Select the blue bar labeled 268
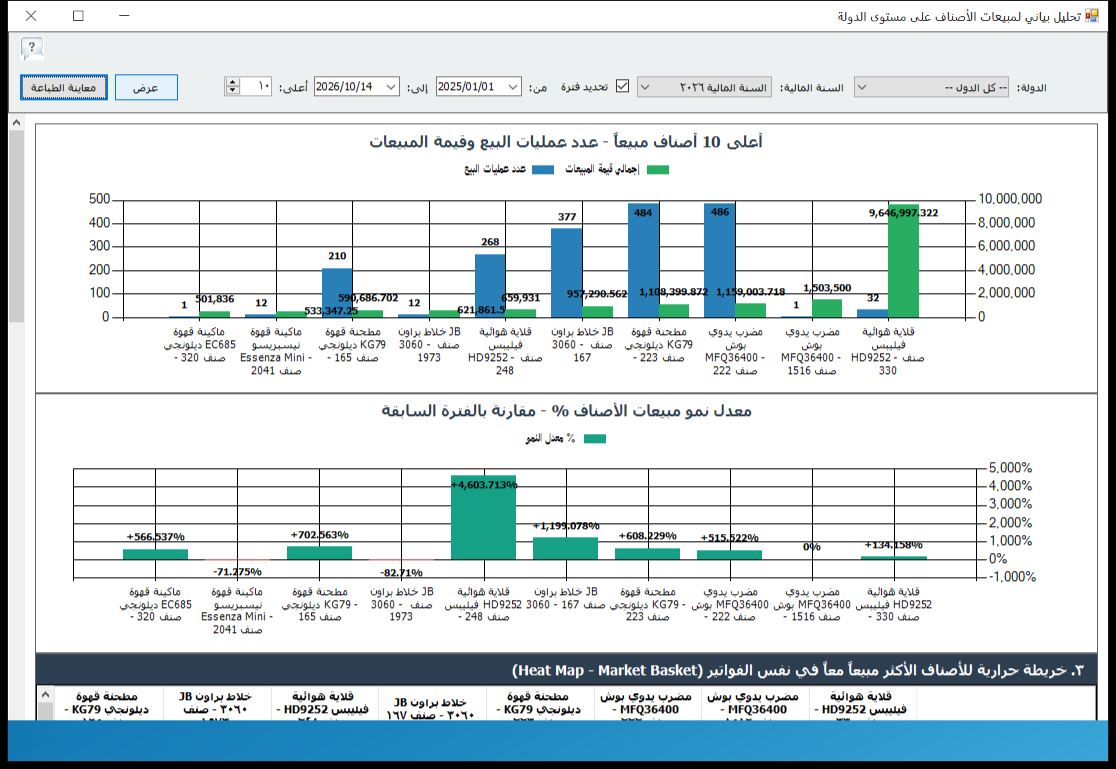 [490, 286]
